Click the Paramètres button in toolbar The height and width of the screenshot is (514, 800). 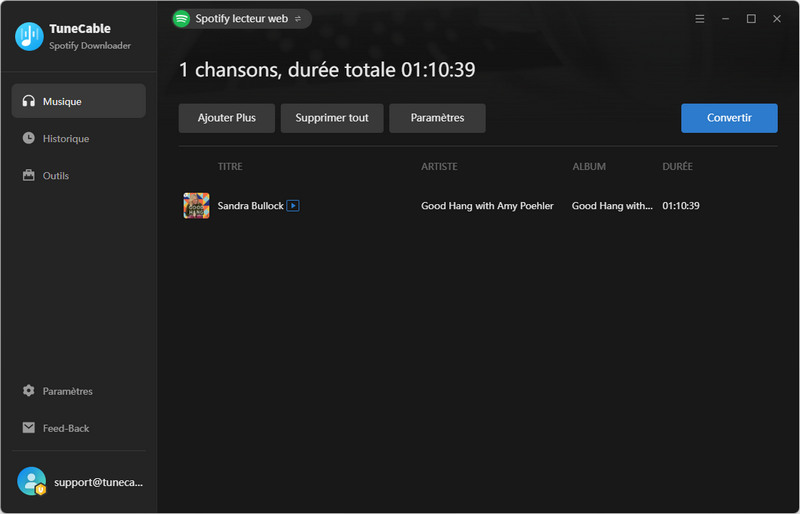coord(437,118)
